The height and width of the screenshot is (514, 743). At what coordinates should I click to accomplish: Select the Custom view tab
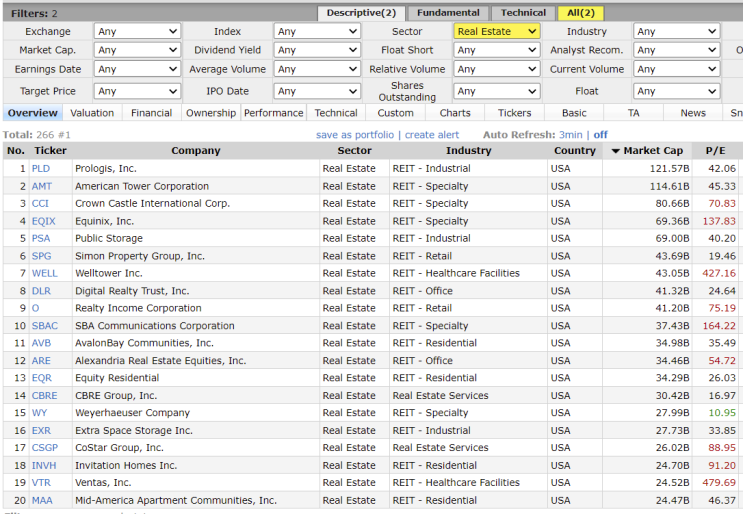click(x=396, y=113)
